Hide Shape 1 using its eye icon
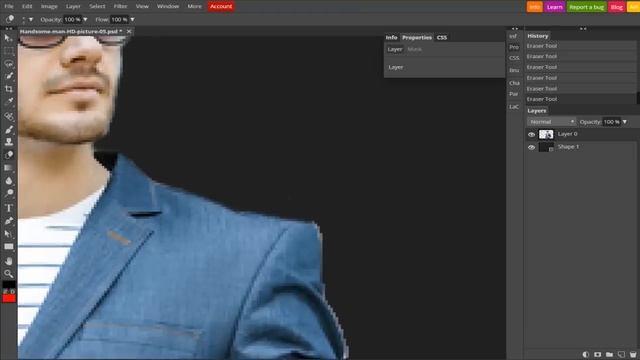 coord(531,147)
